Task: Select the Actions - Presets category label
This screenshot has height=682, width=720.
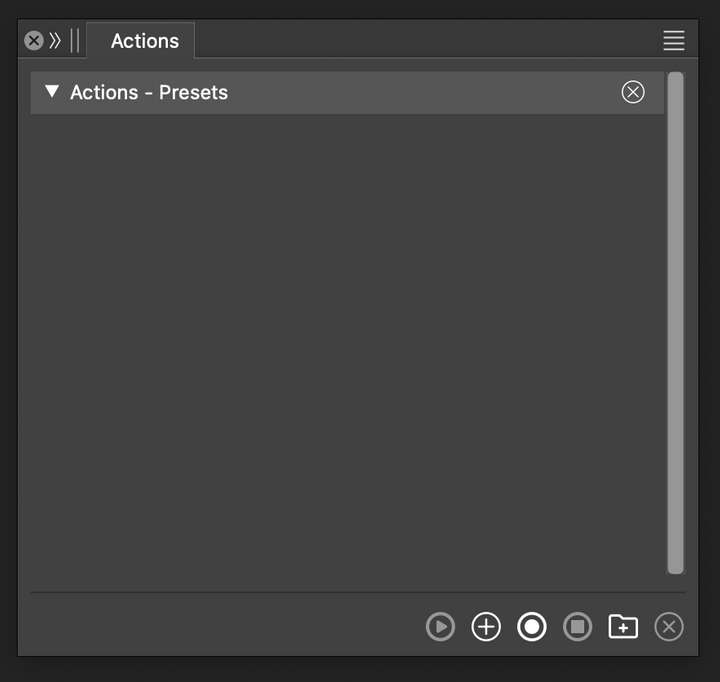Action: (149, 92)
